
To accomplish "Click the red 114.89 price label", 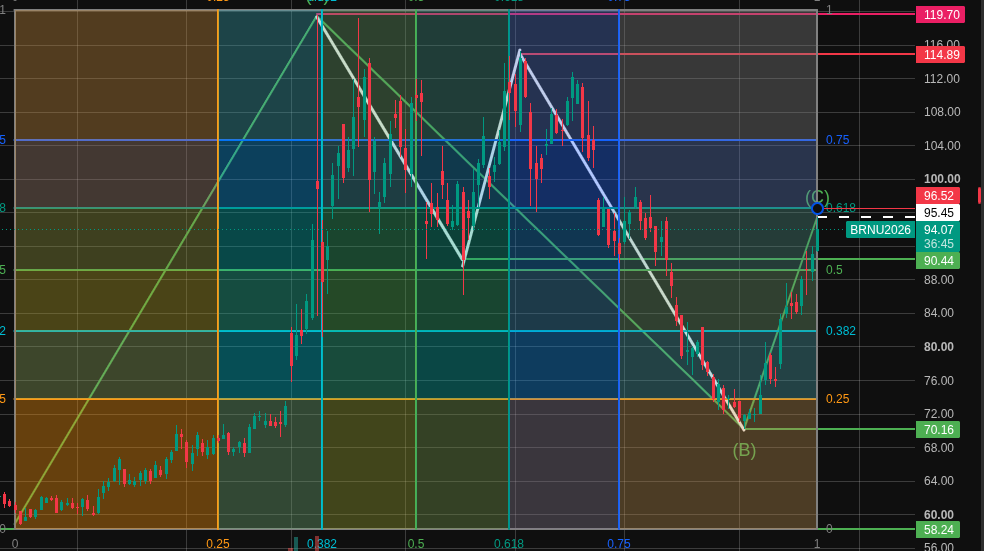I will [941, 55].
